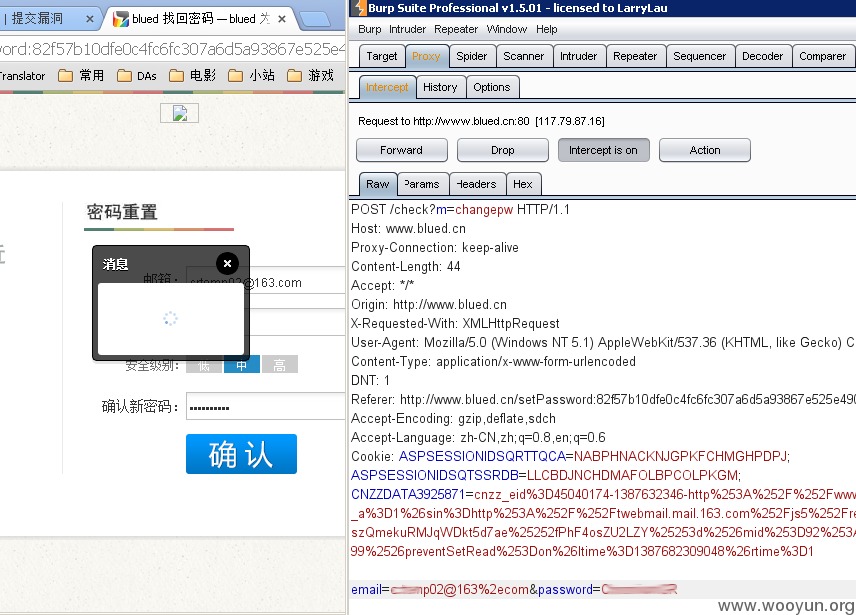Screen dimensions: 856x615
Task: Switch to the Target tab
Action: point(382,56)
